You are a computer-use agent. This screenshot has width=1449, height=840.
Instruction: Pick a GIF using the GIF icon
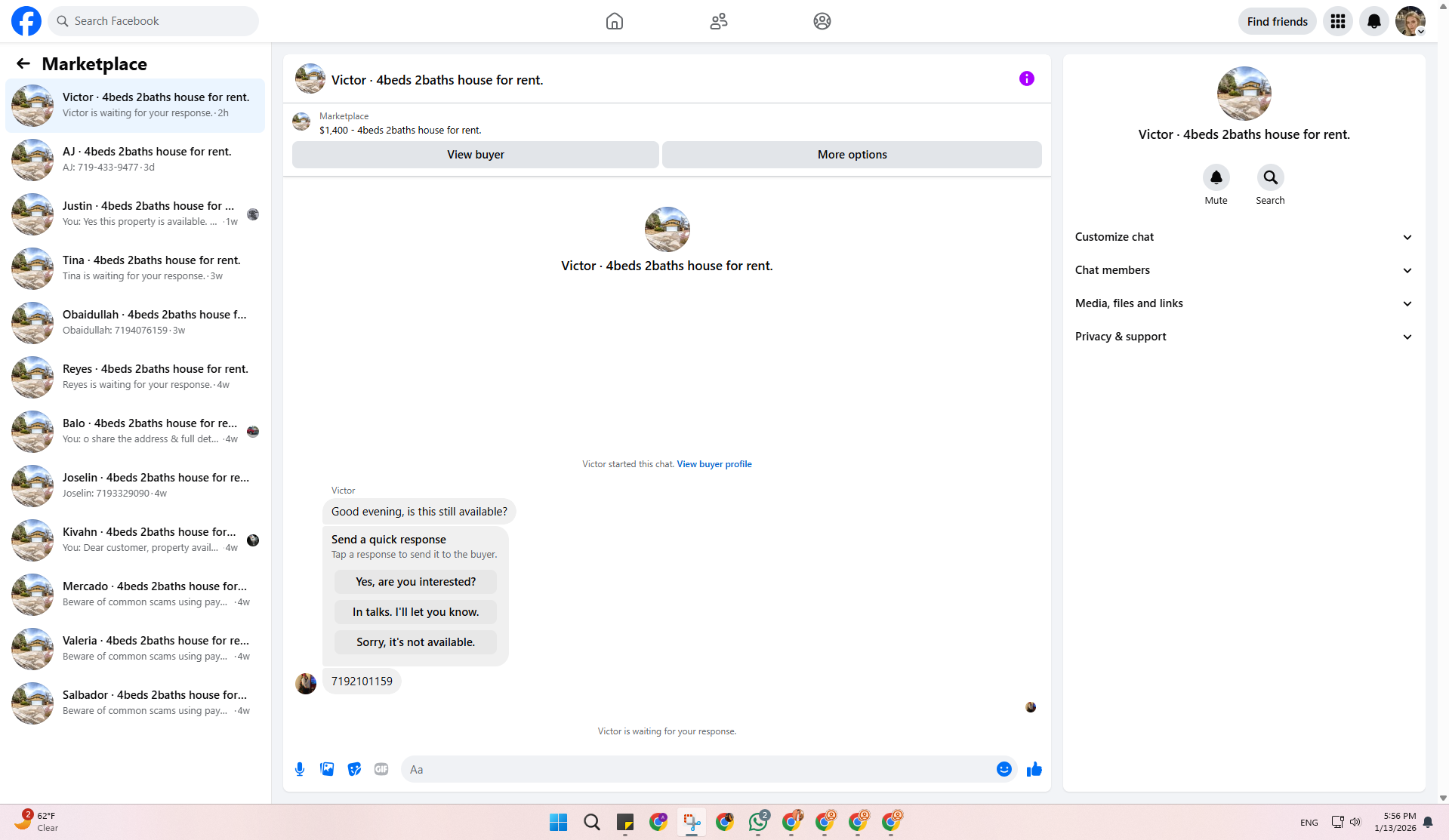coord(381,769)
